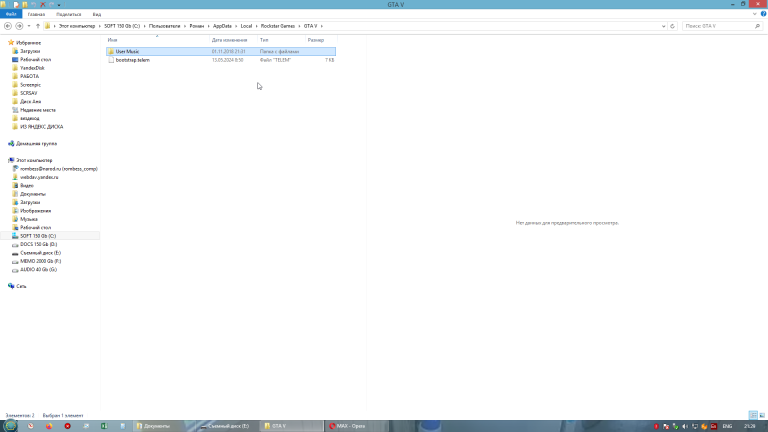Select DOCS 150 Gb (D:) drive
Screen dimensions: 768x432
tap(38, 244)
